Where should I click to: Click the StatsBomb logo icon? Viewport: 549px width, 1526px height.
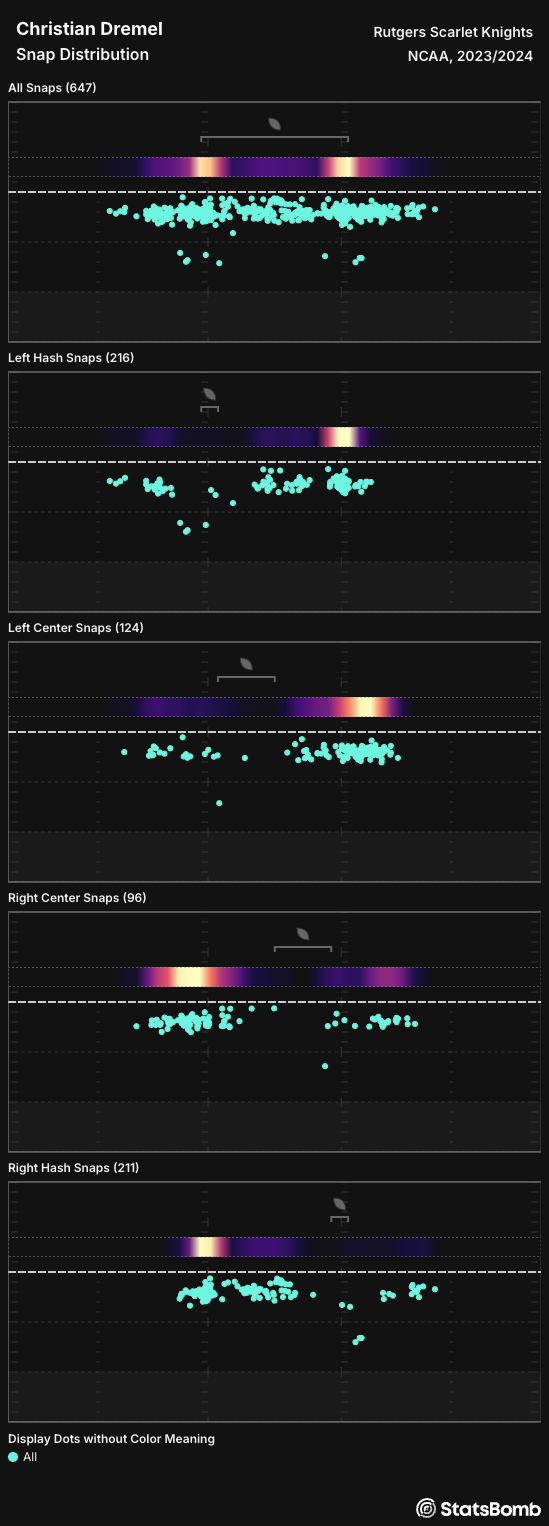click(x=426, y=1507)
